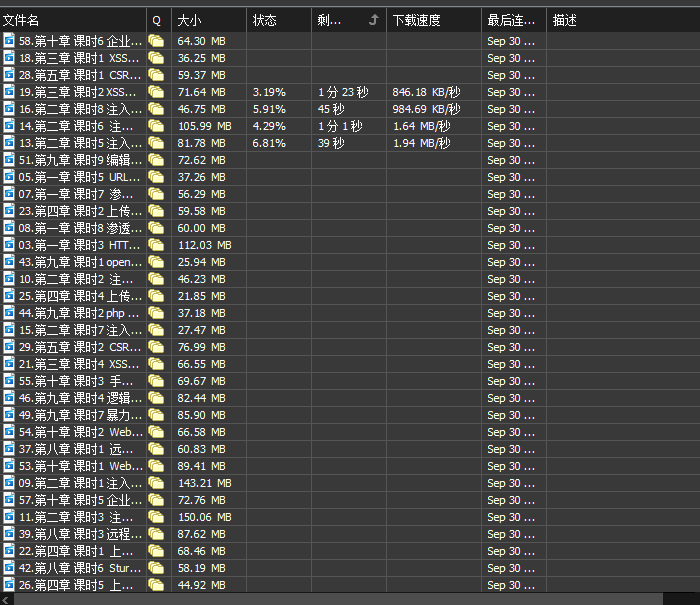Click file icon of 05.第一章 课时5 URL row

click(9, 177)
